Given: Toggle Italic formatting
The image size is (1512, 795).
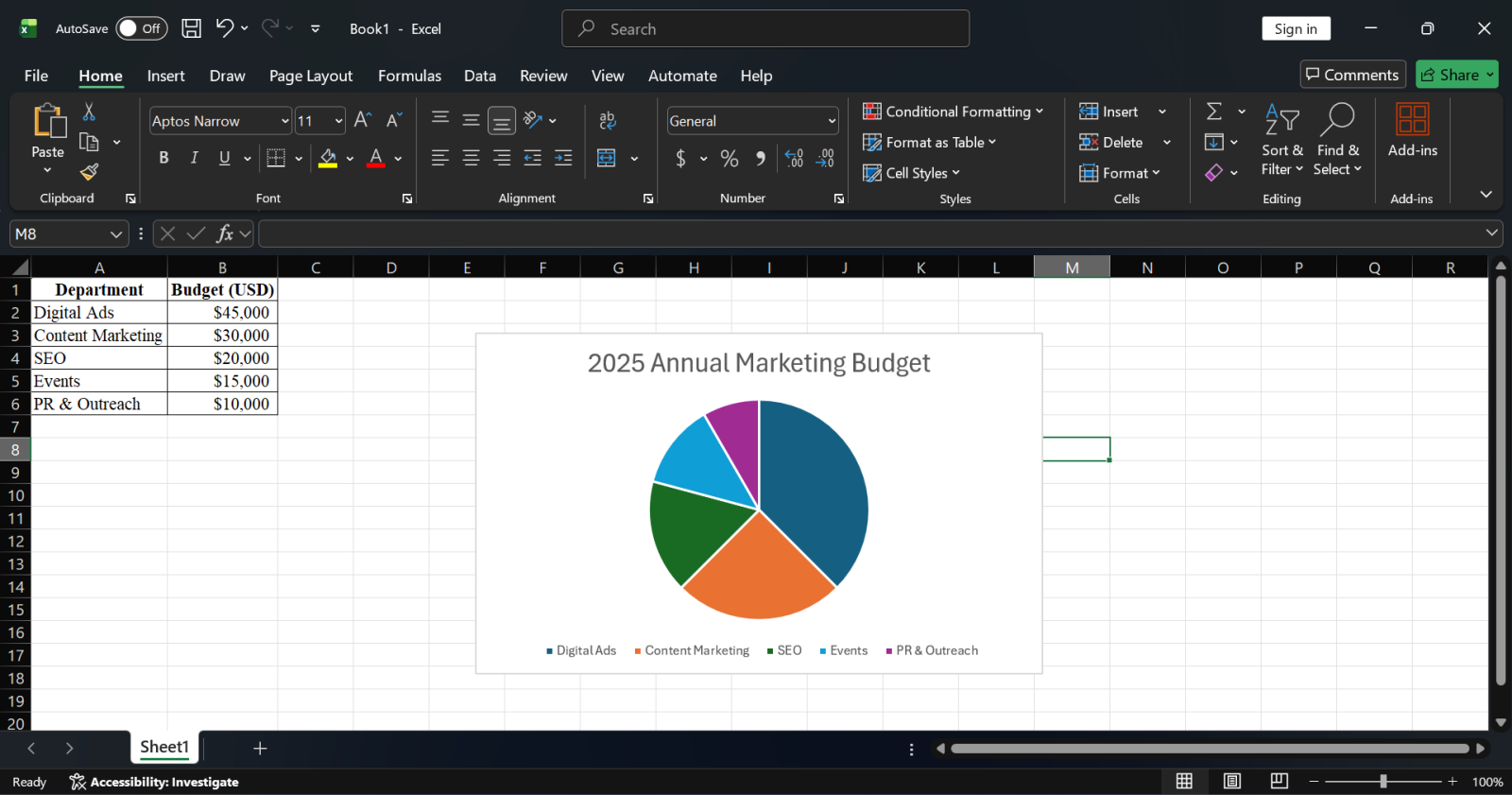Looking at the screenshot, I should click(x=194, y=158).
